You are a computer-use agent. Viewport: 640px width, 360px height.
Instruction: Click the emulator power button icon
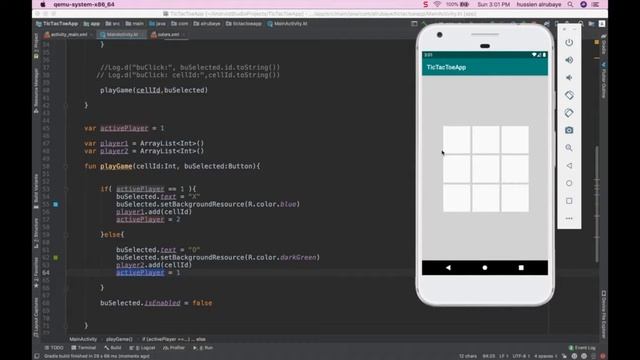tap(569, 42)
